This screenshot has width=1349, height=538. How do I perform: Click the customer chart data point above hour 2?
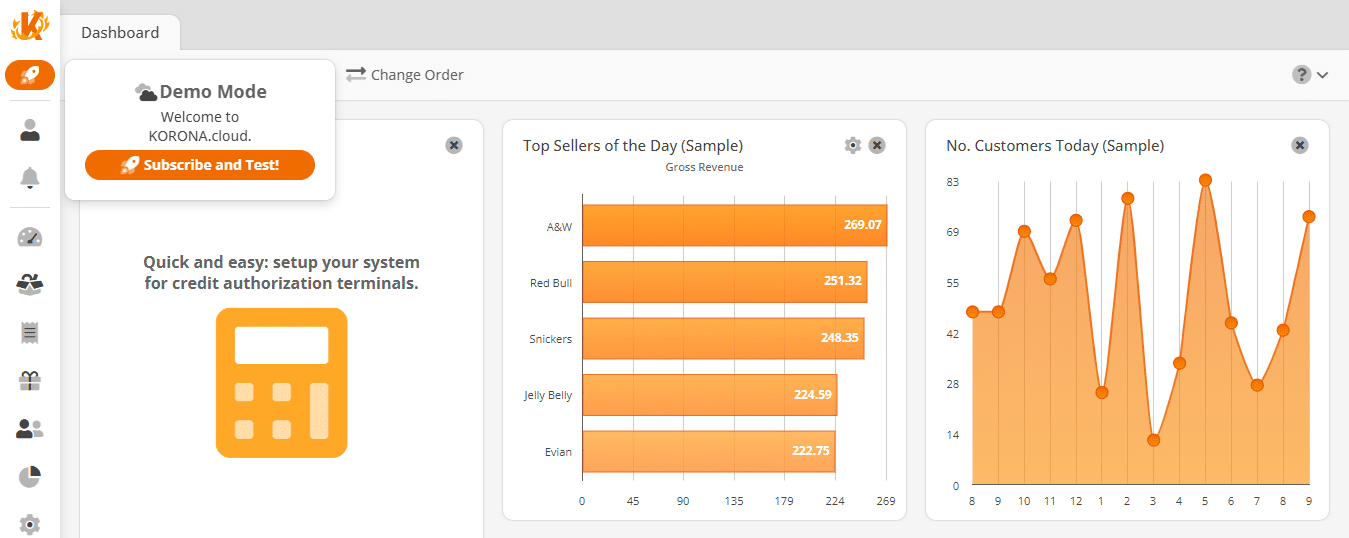1128,198
